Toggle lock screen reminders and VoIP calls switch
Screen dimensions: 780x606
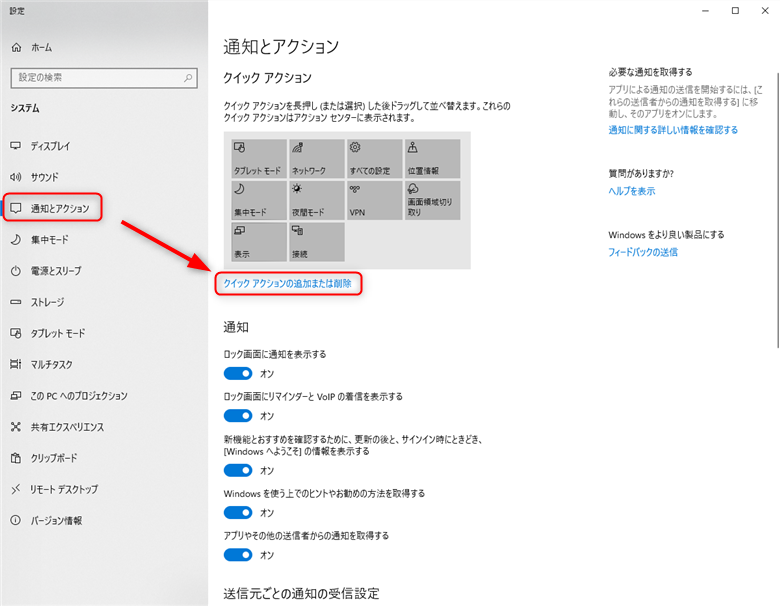point(238,415)
